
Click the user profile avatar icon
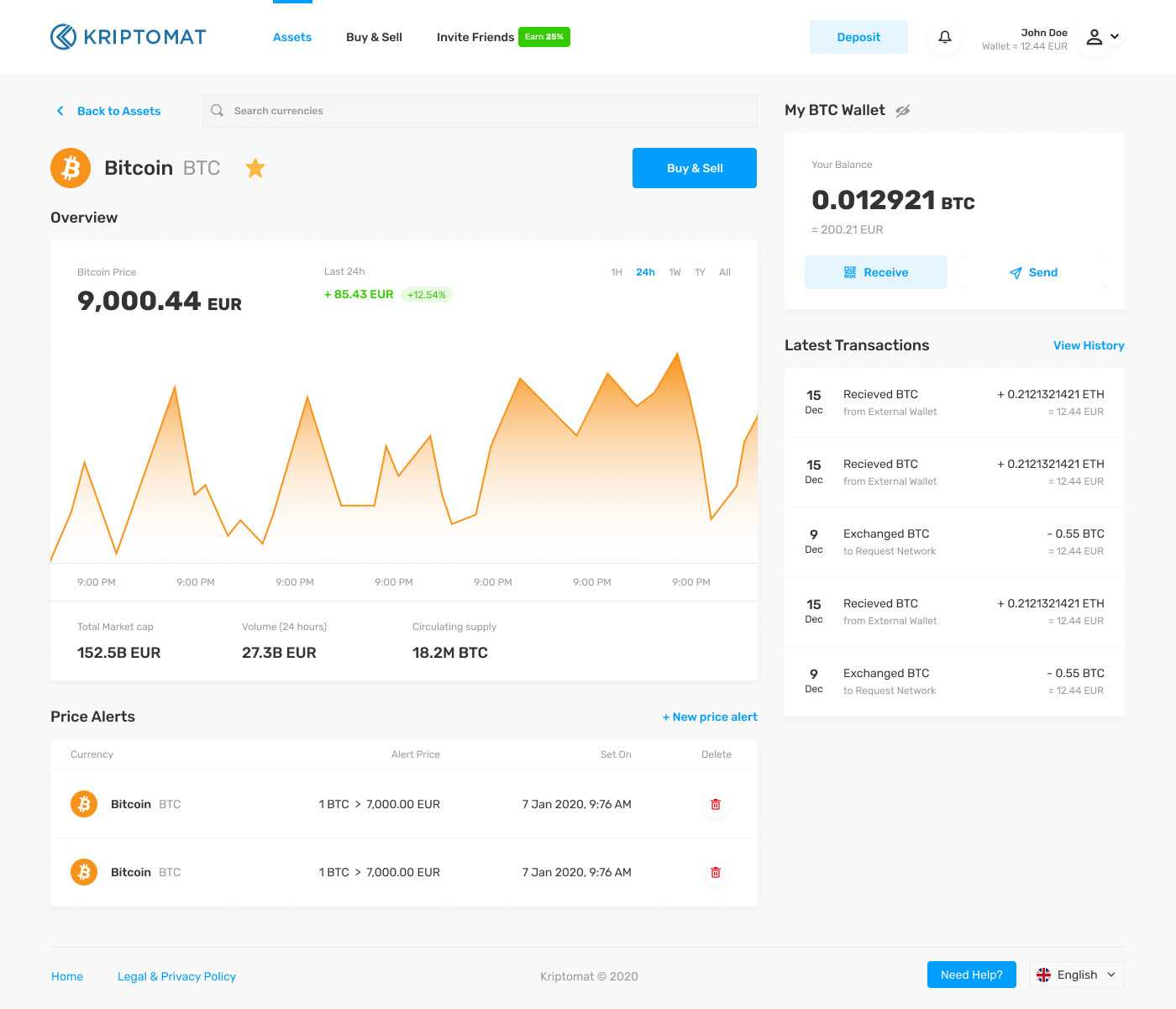click(x=1094, y=37)
